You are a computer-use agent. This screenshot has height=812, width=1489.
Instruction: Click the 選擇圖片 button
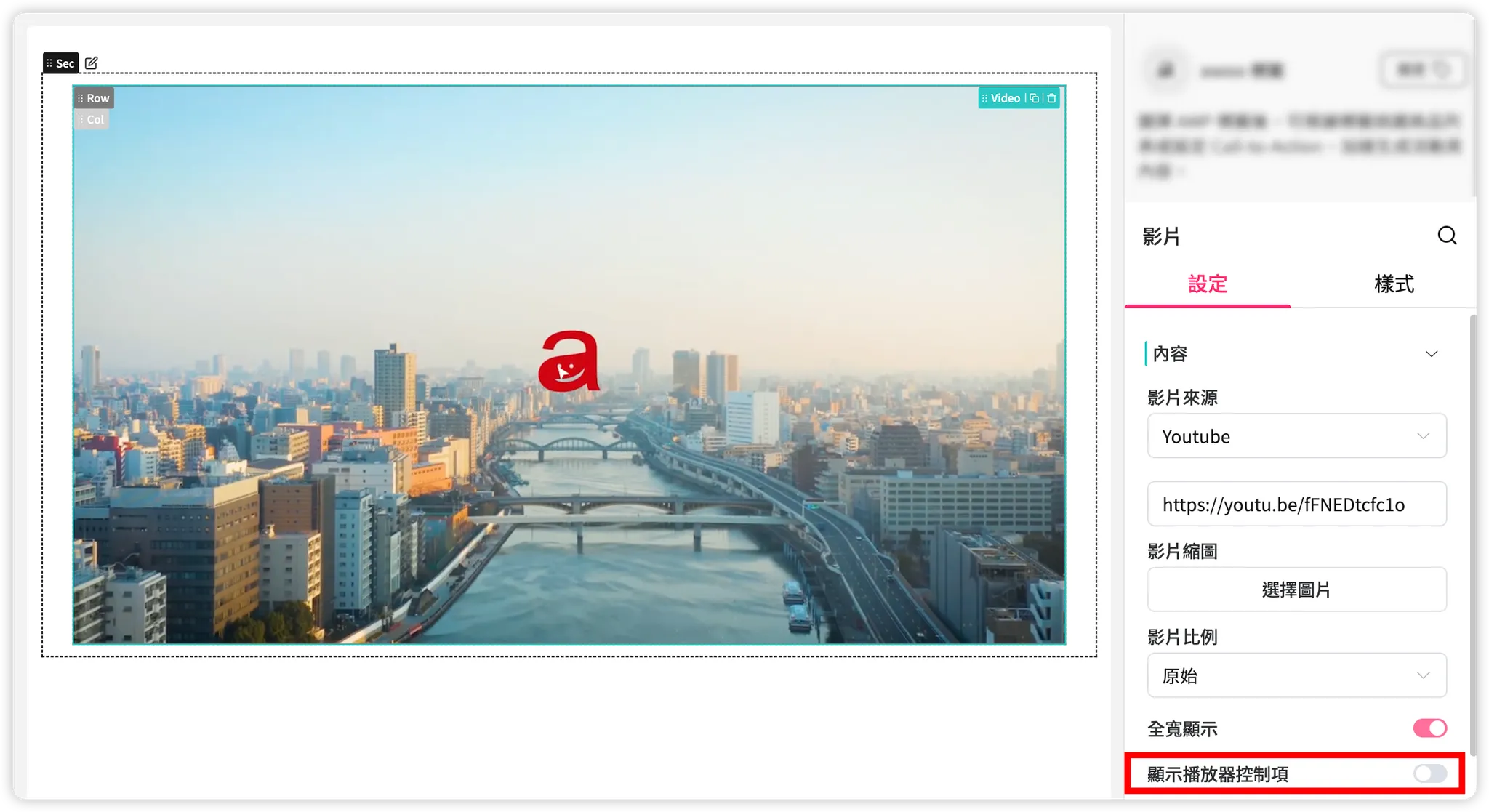(1296, 590)
